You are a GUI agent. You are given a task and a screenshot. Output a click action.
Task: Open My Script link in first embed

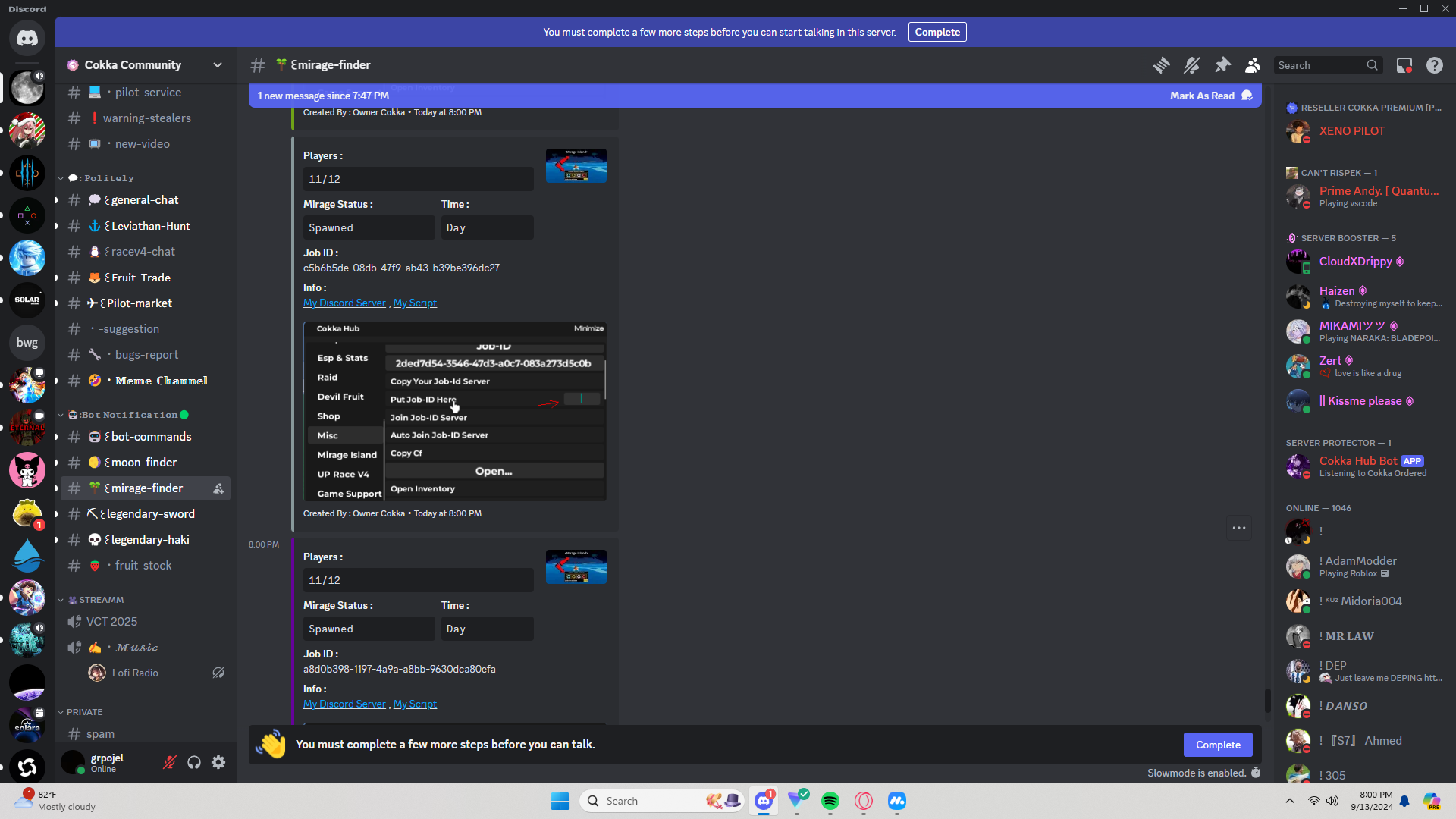(415, 303)
